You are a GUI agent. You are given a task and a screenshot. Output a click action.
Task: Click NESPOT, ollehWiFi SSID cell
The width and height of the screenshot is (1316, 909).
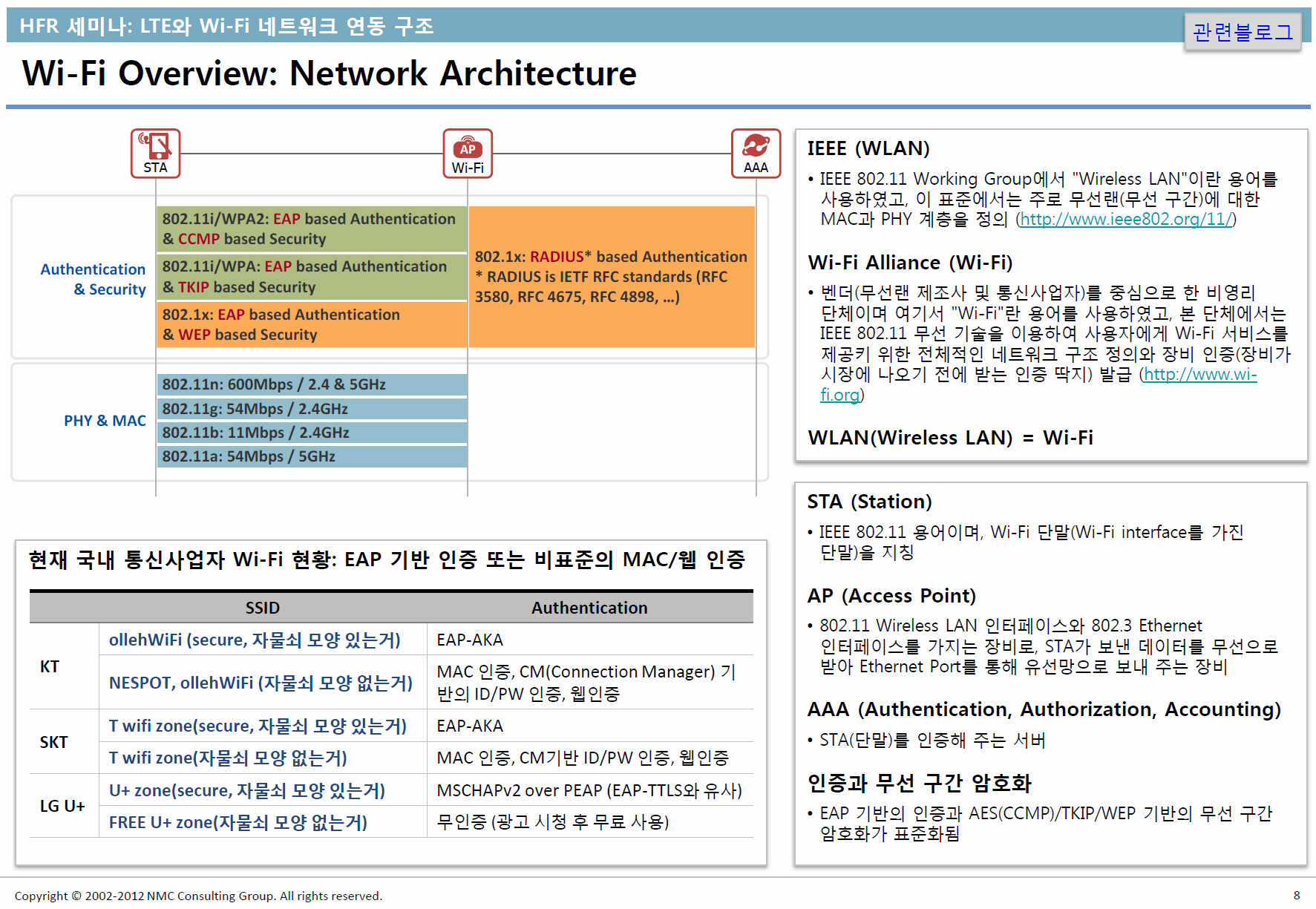263,683
